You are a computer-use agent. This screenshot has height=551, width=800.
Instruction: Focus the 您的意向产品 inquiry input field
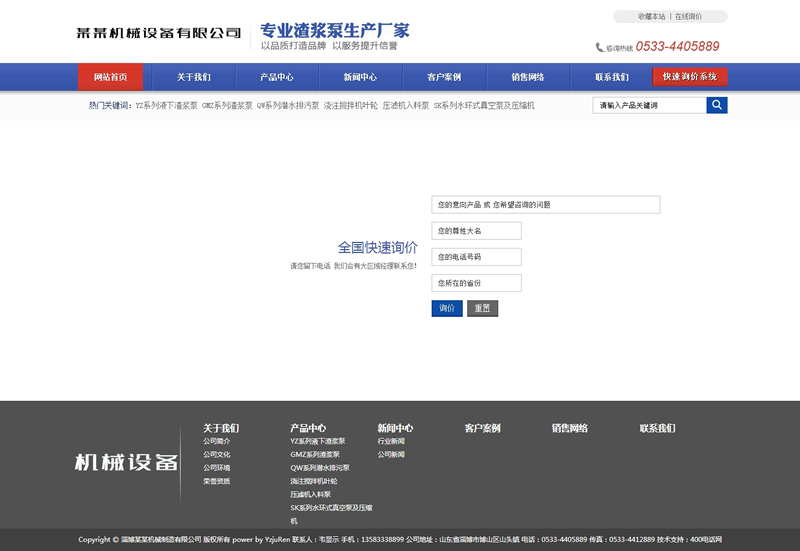[545, 204]
